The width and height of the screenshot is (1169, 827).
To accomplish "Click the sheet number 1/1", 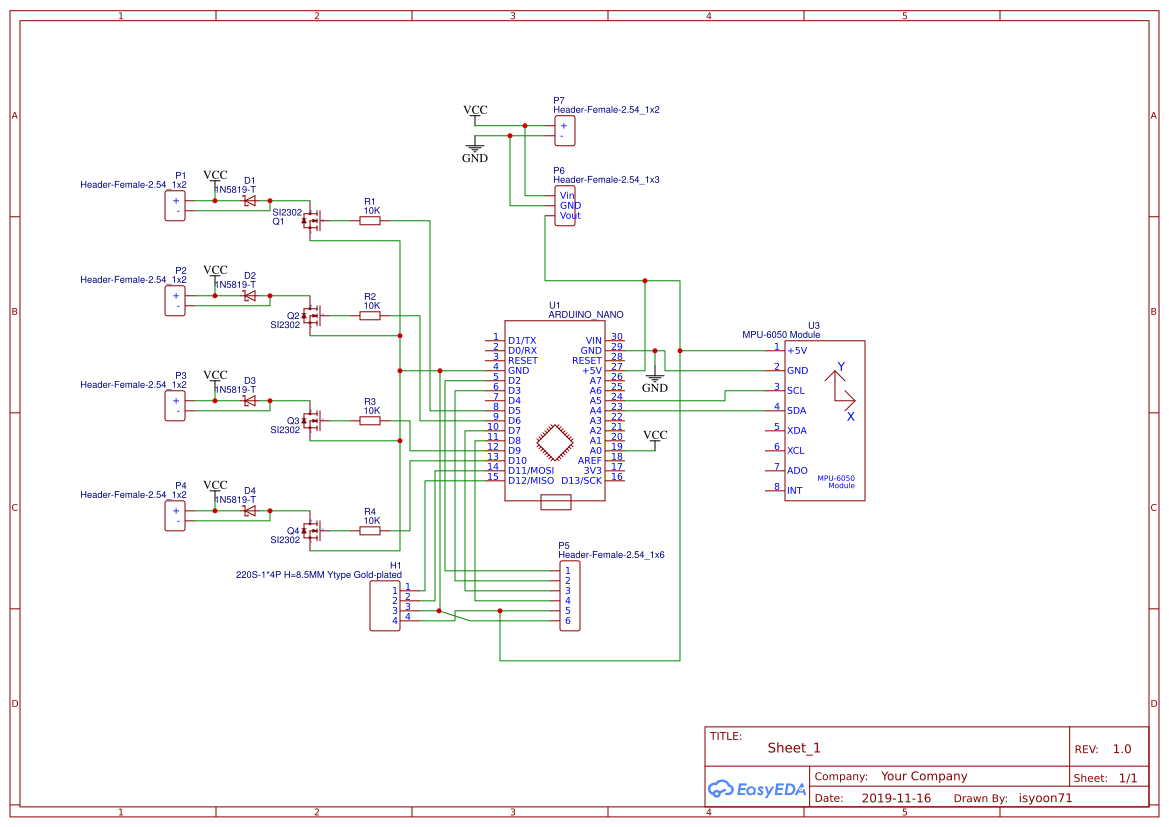I will pos(1128,779).
